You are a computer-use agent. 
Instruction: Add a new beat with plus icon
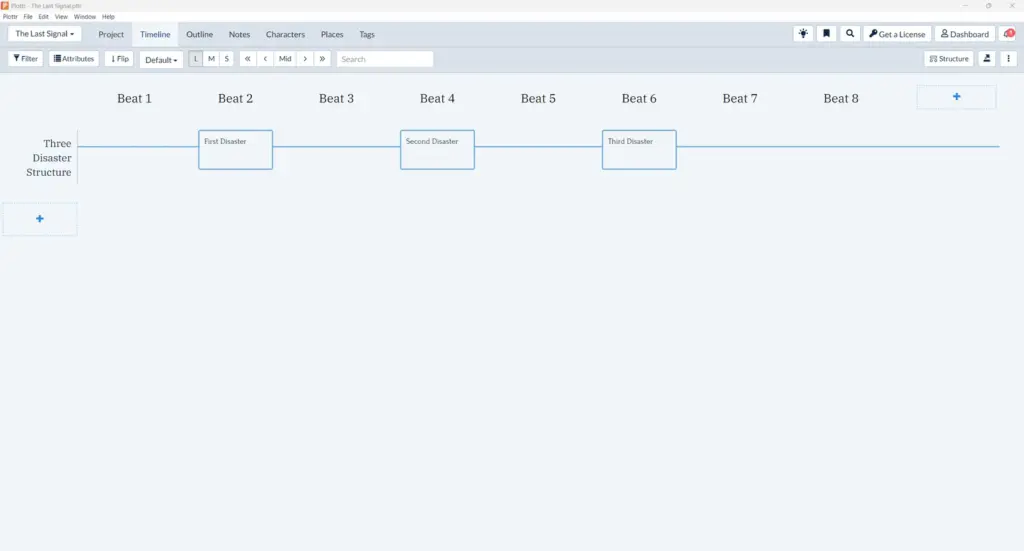pos(956,97)
